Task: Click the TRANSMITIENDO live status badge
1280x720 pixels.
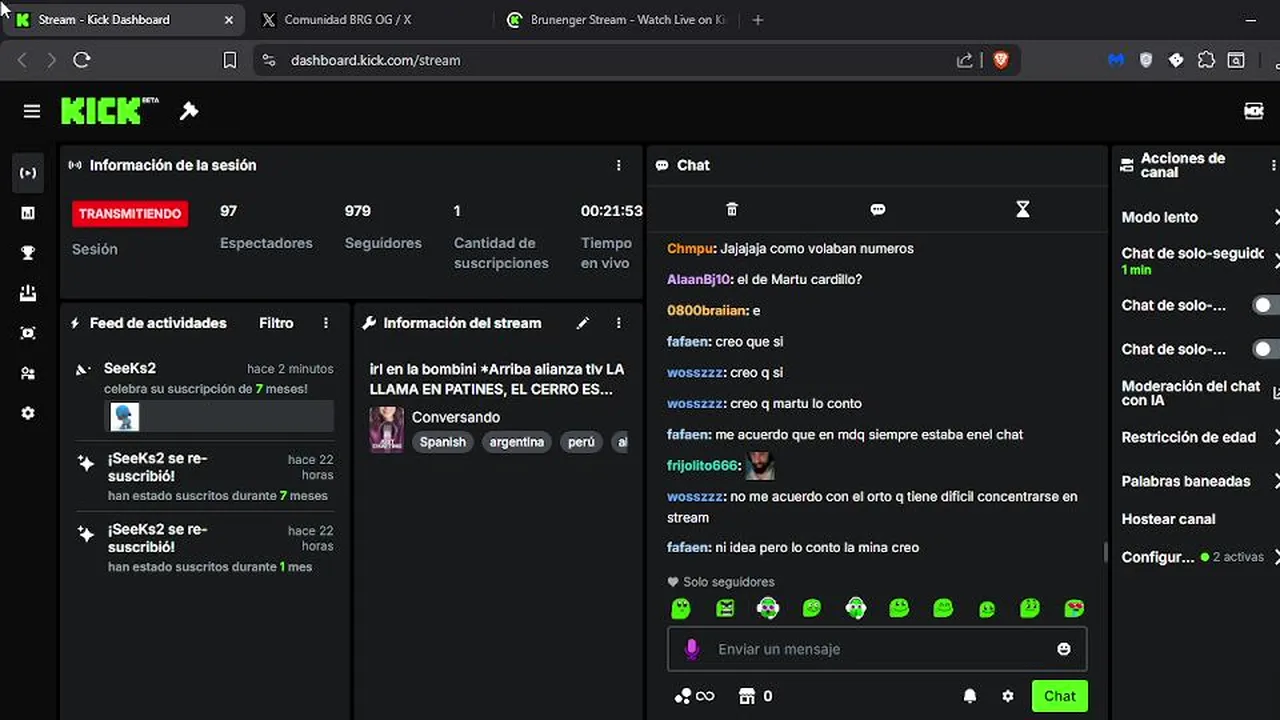Action: click(x=130, y=213)
